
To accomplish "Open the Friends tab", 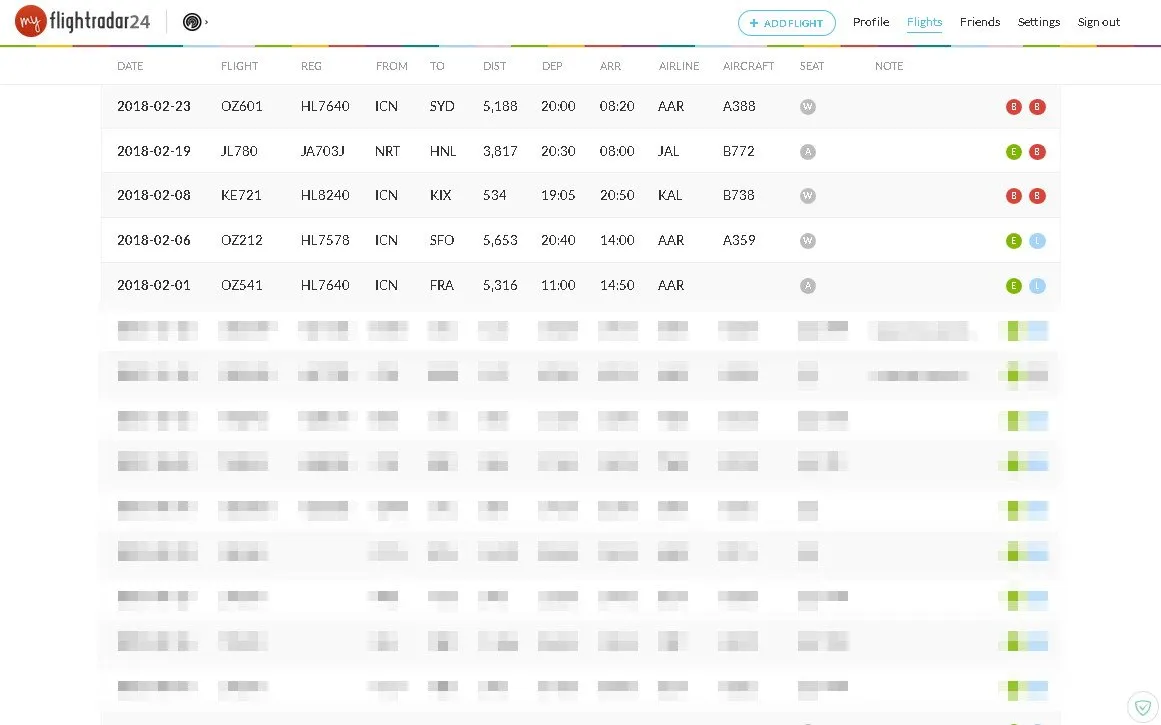I will 980,22.
